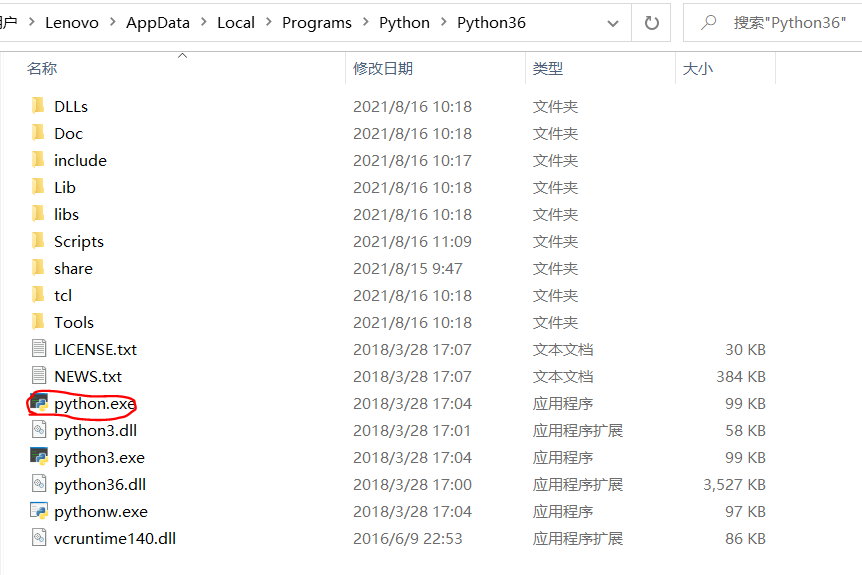Viewport: 862px width, 575px height.
Task: Click the libs folder icon
Action: click(x=38, y=213)
